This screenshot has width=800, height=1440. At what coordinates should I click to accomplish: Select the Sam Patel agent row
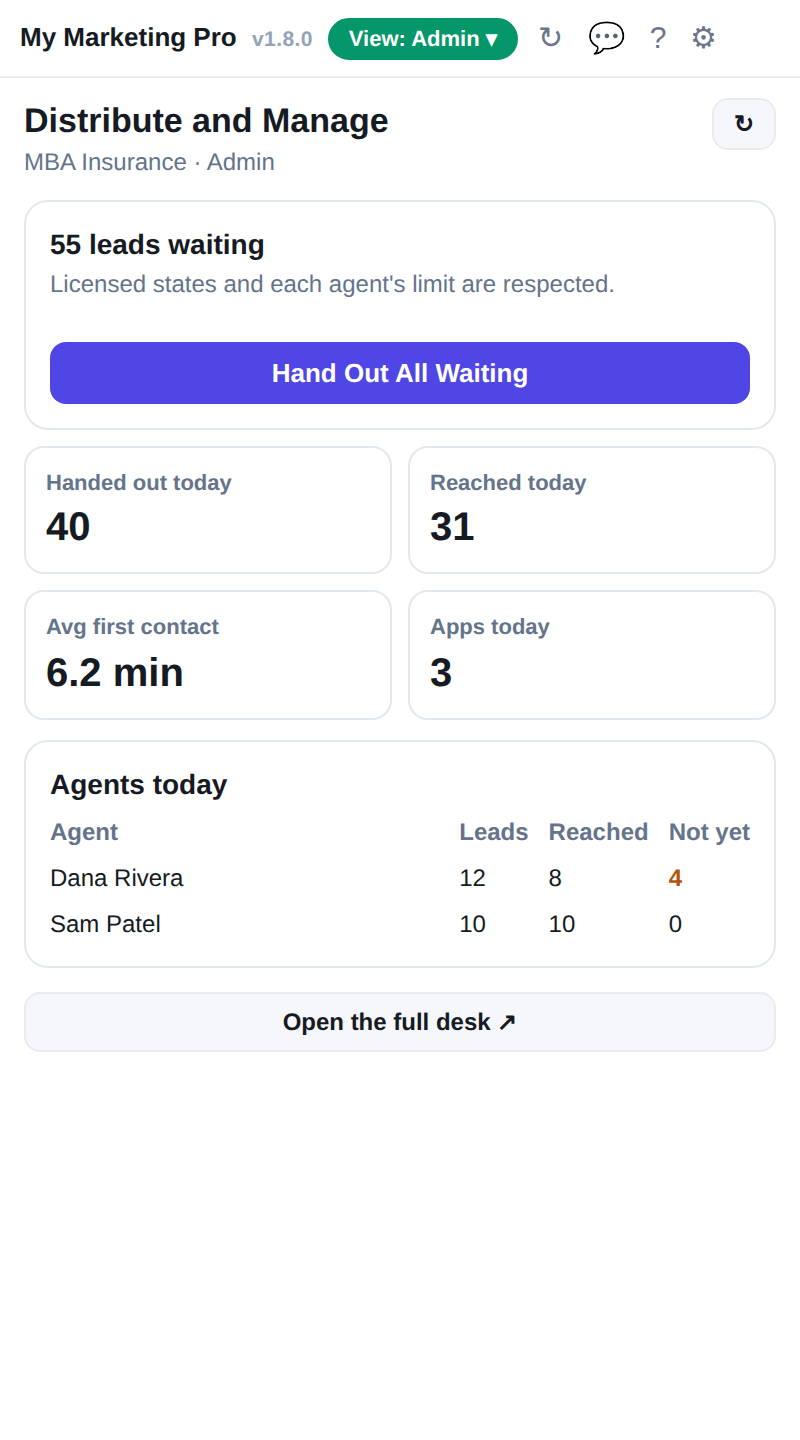coord(400,924)
